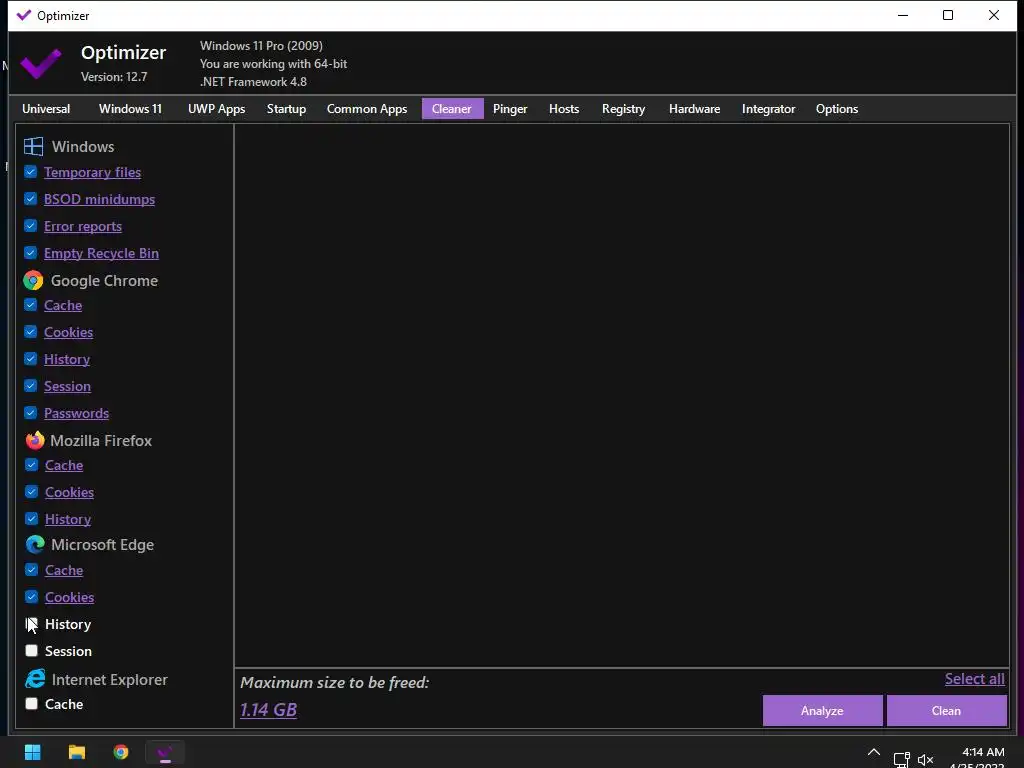The width and height of the screenshot is (1024, 768).
Task: Open the Startup tab
Action: click(286, 109)
